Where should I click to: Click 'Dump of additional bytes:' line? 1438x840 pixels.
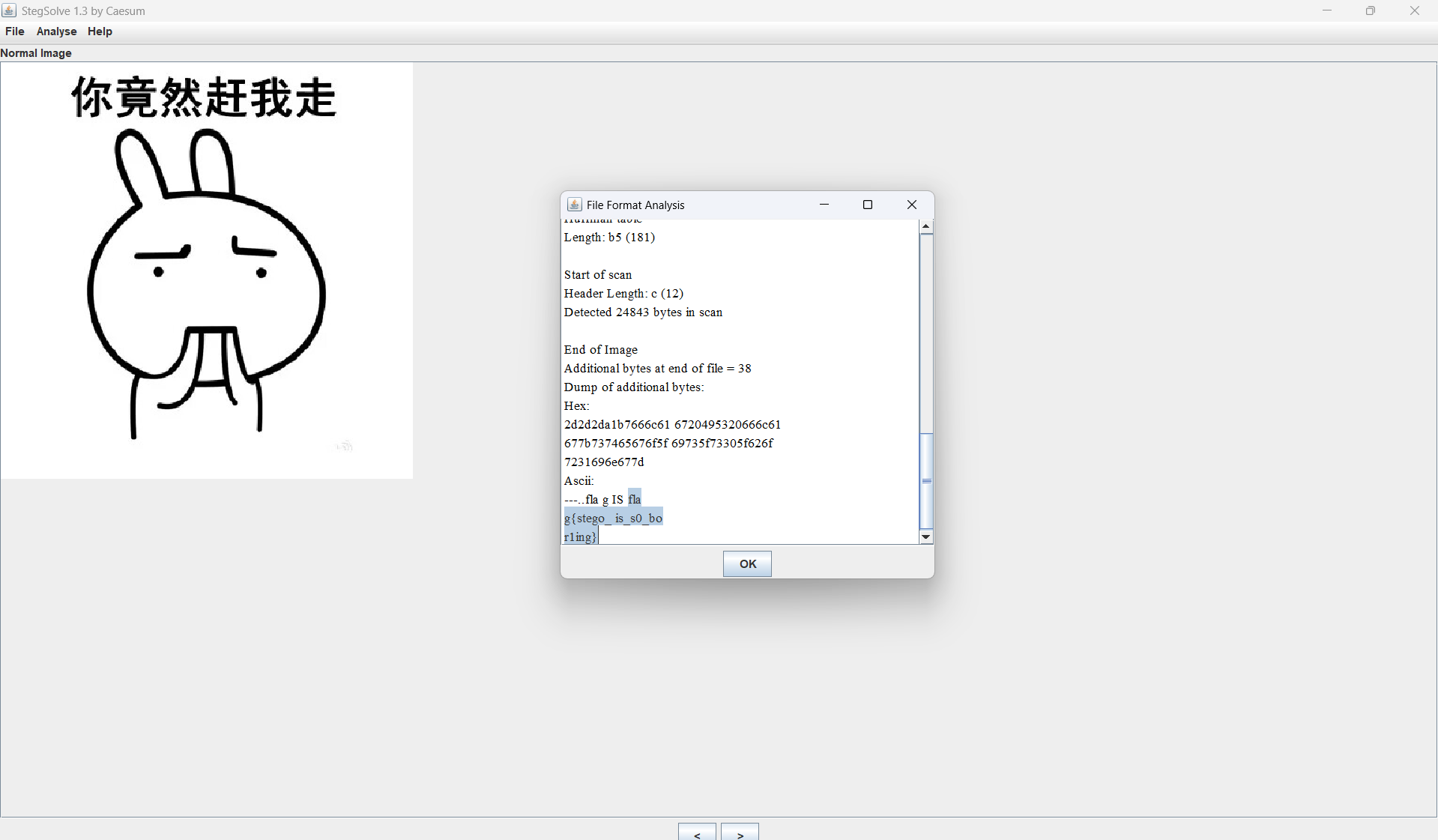(634, 387)
